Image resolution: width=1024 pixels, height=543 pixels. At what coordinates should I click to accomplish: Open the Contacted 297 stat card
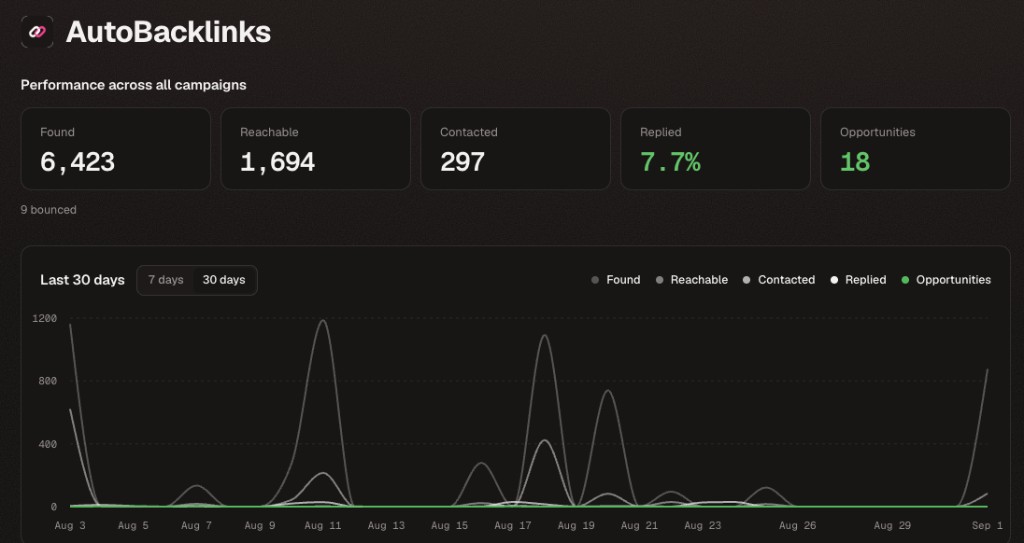515,149
